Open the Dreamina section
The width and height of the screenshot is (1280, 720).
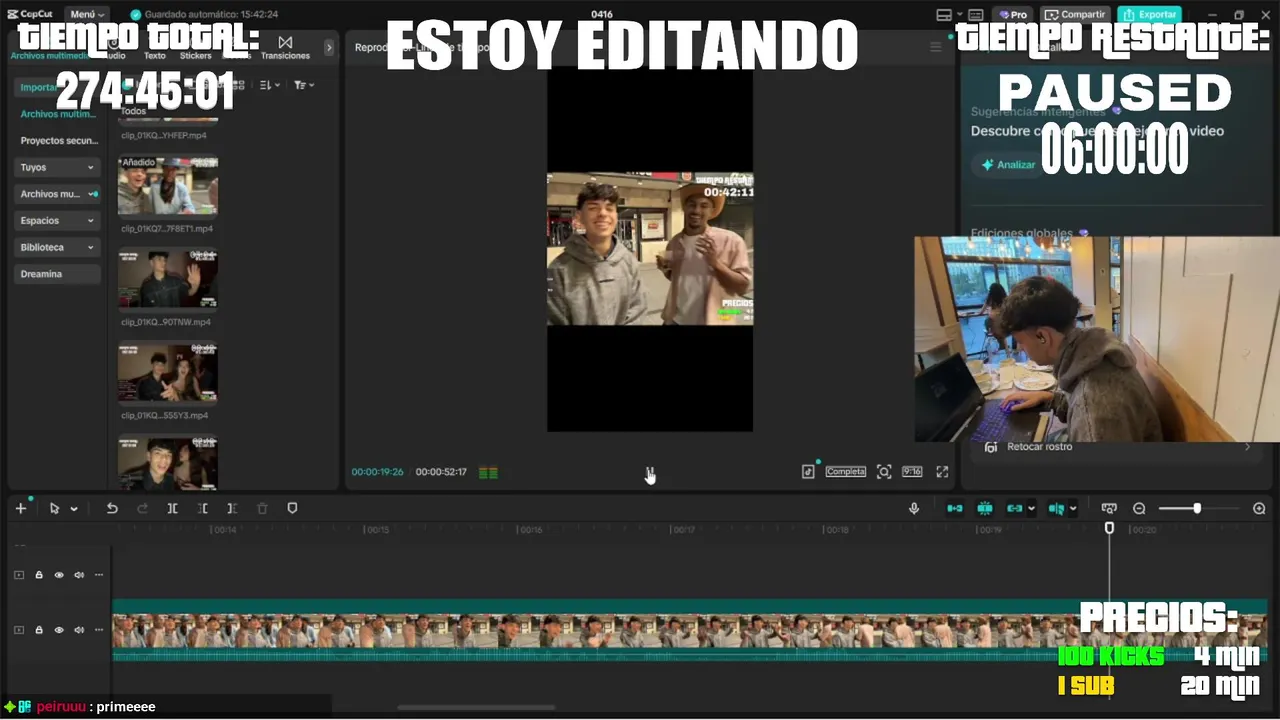click(57, 274)
